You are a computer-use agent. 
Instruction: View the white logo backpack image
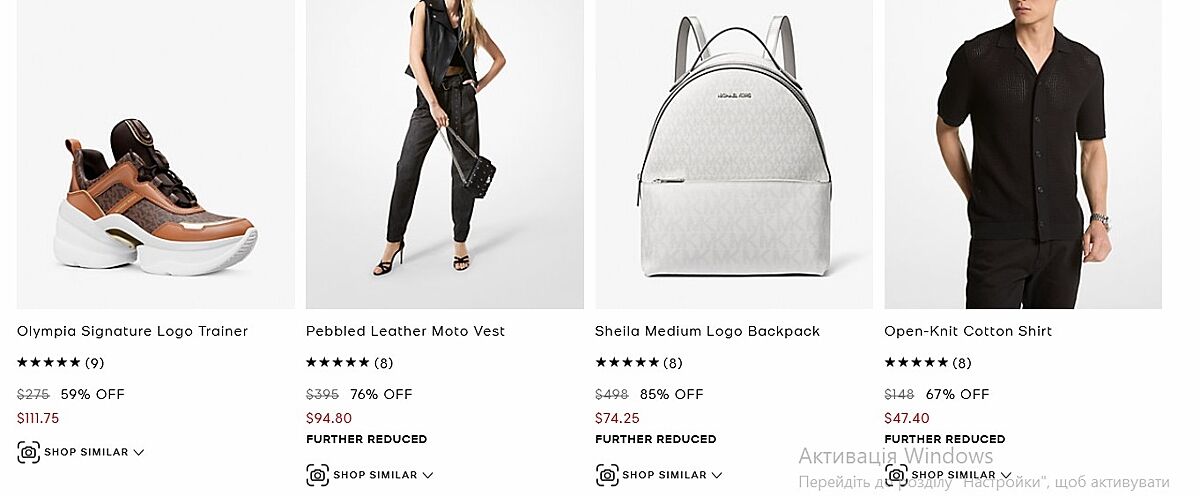coord(734,154)
